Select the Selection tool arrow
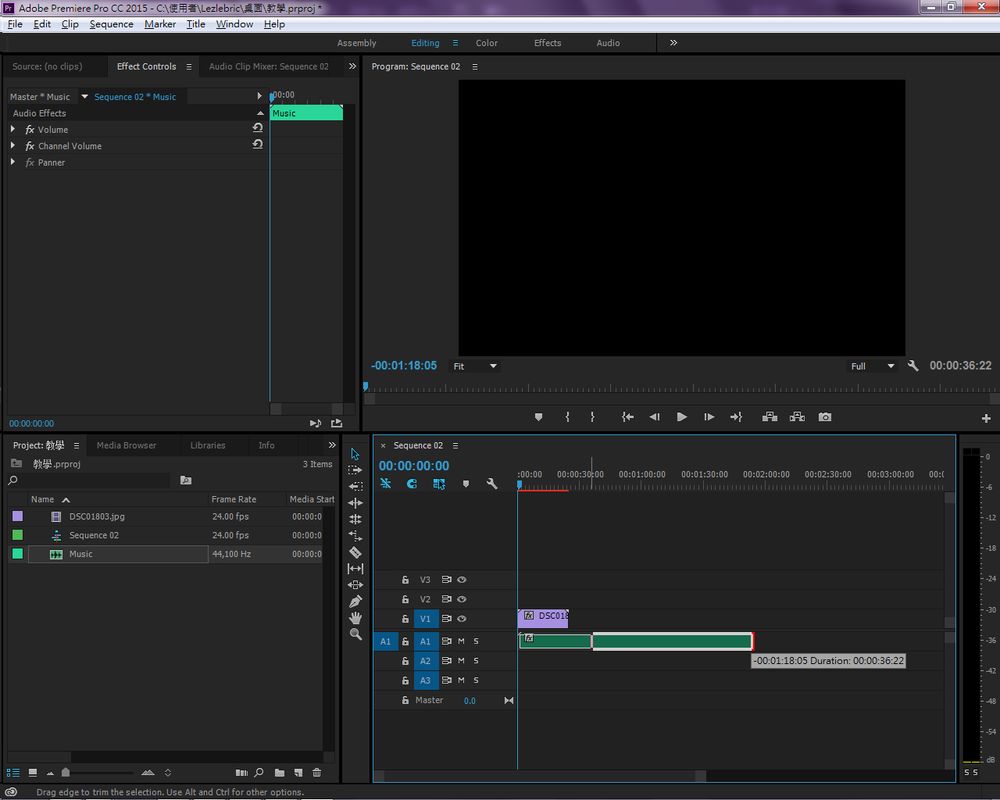Image resolution: width=1000 pixels, height=800 pixels. click(355, 454)
